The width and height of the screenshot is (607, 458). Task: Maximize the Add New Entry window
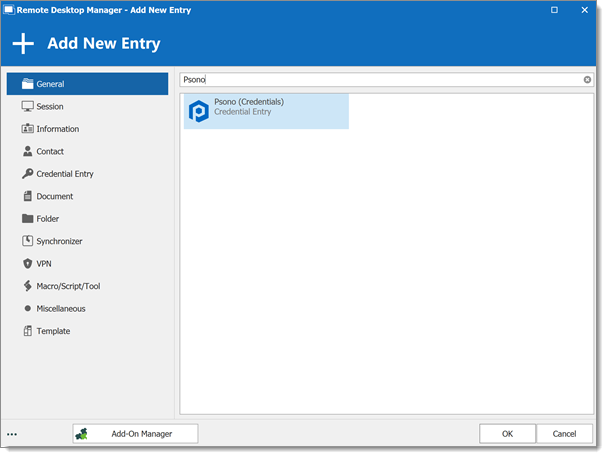tap(554, 10)
